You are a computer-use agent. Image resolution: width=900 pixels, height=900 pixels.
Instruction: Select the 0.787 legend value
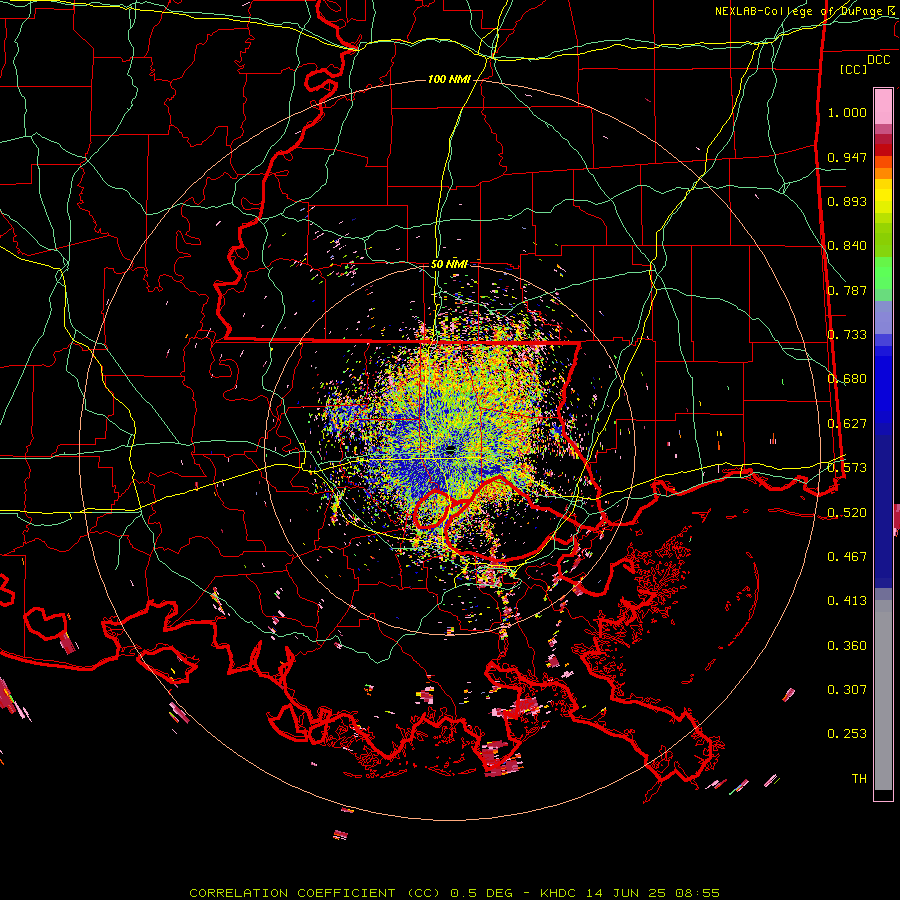(847, 290)
